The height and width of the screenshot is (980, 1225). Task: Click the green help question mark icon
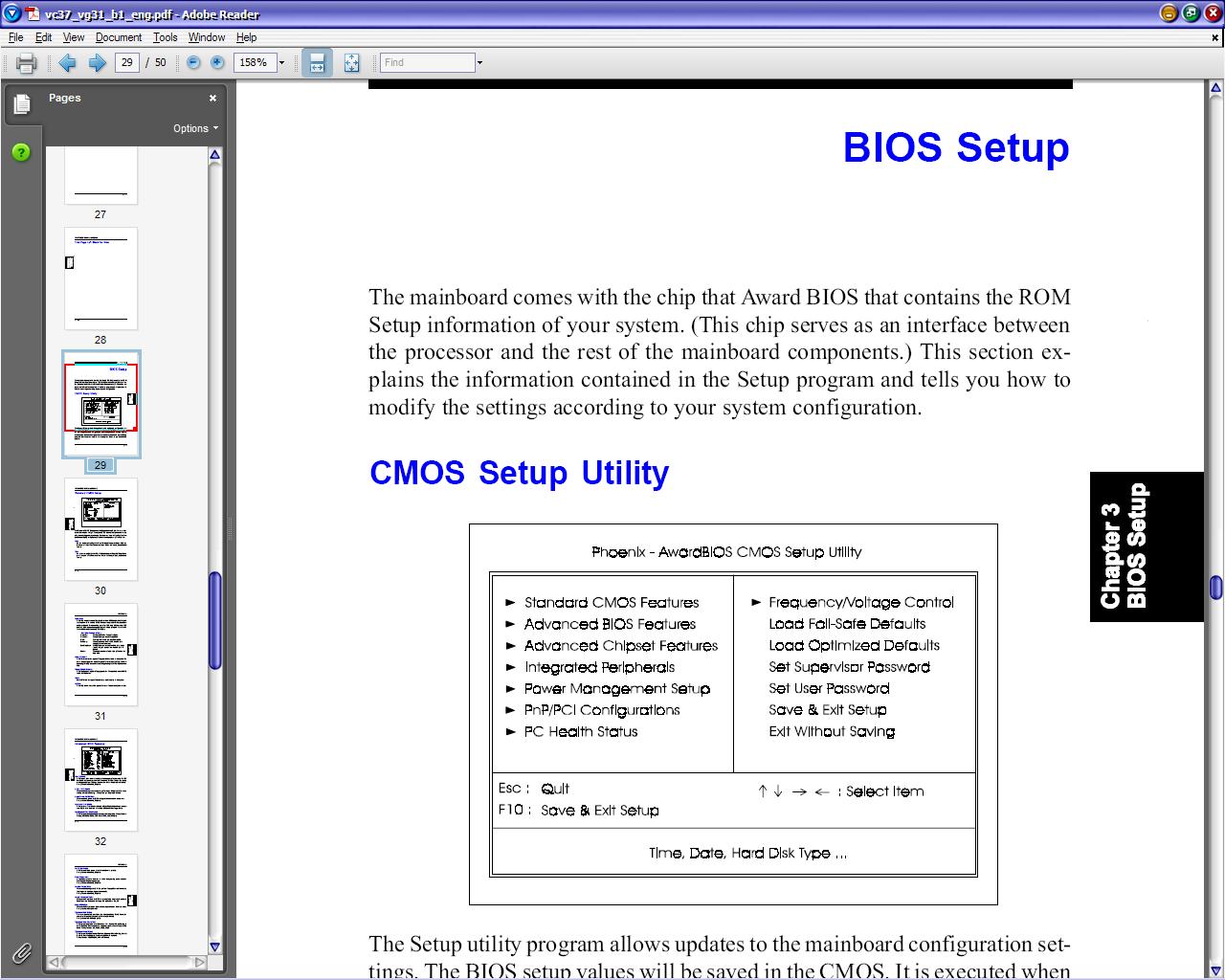tap(21, 152)
